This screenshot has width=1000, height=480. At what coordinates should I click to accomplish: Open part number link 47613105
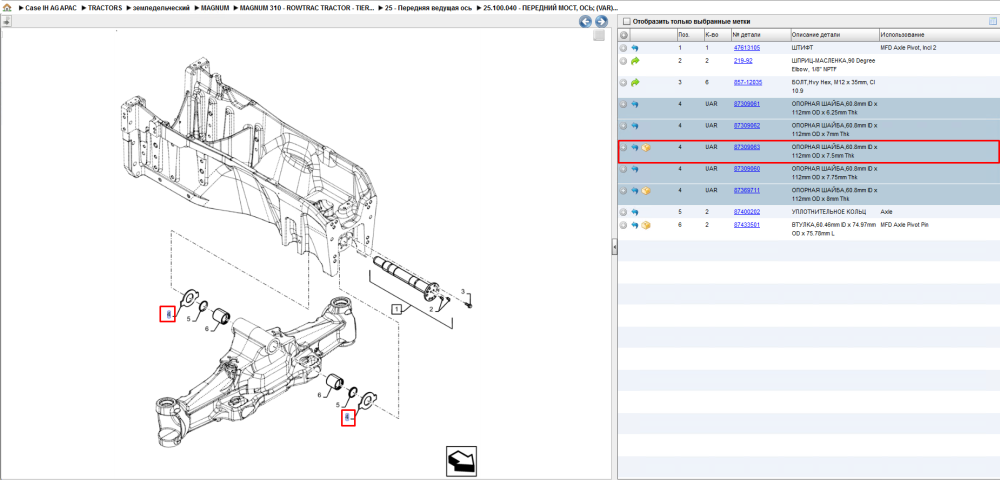pos(747,48)
